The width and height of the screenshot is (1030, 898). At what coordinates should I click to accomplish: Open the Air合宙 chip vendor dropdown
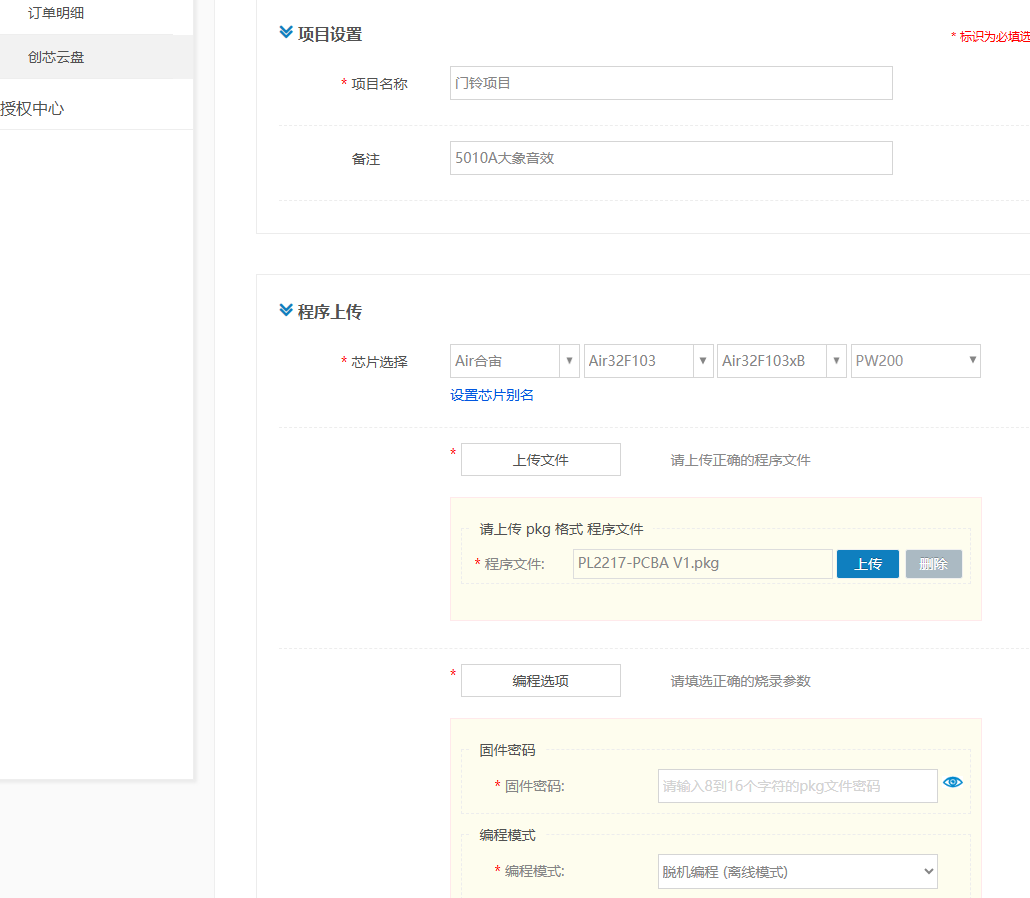[515, 361]
